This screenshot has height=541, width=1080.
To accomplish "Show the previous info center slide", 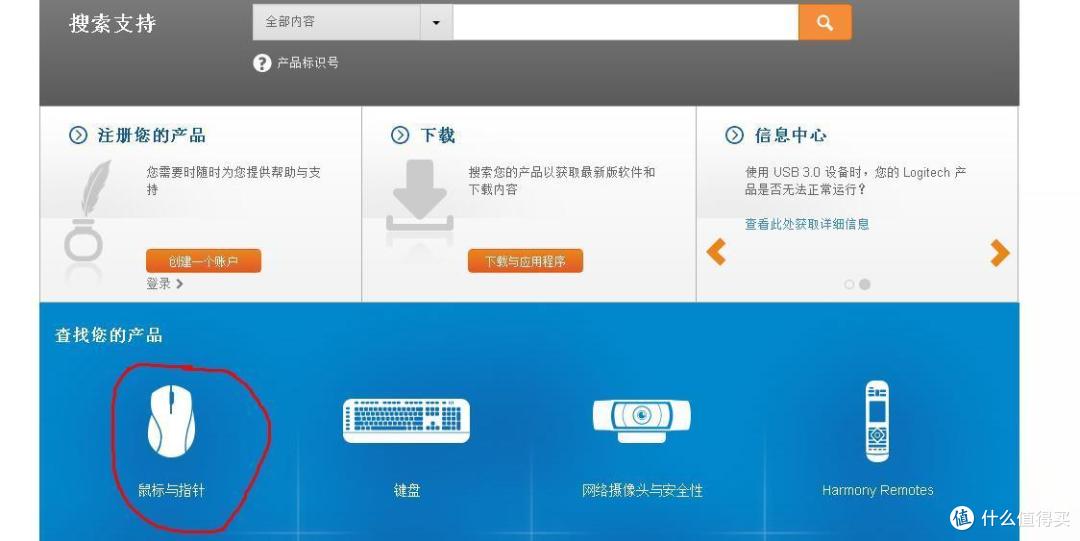I will coord(716,252).
